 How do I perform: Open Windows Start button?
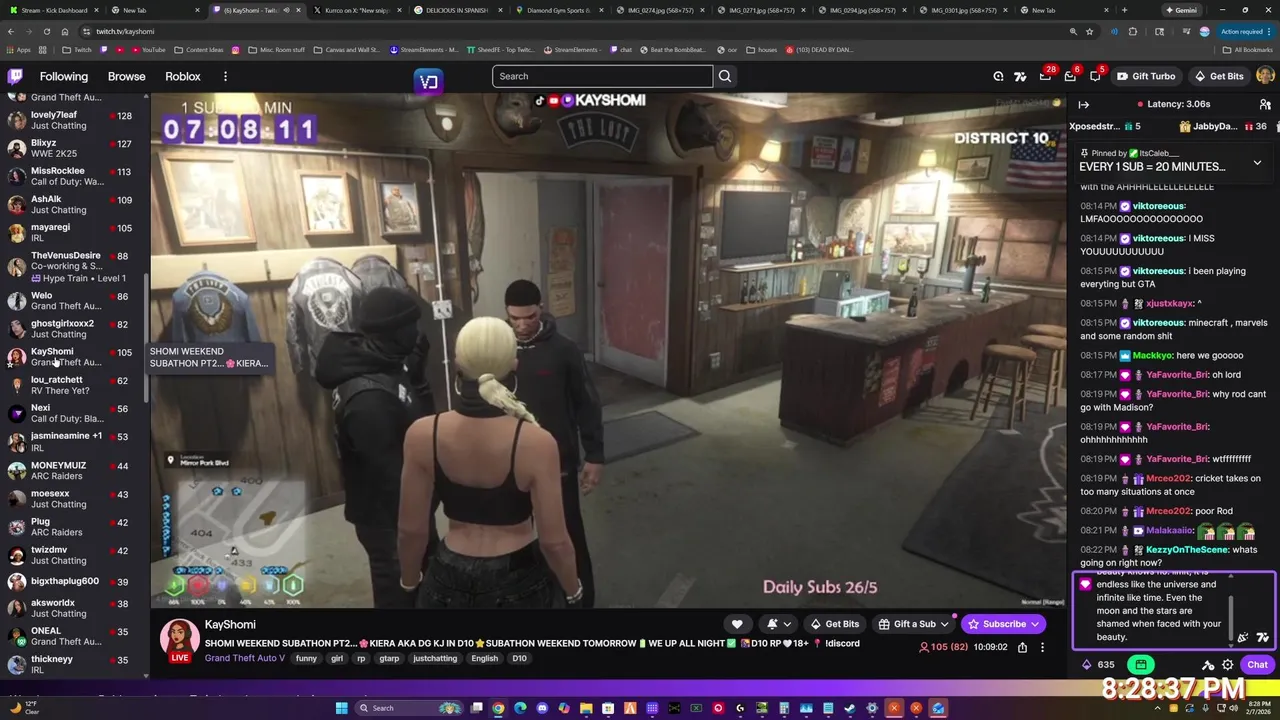[341, 708]
